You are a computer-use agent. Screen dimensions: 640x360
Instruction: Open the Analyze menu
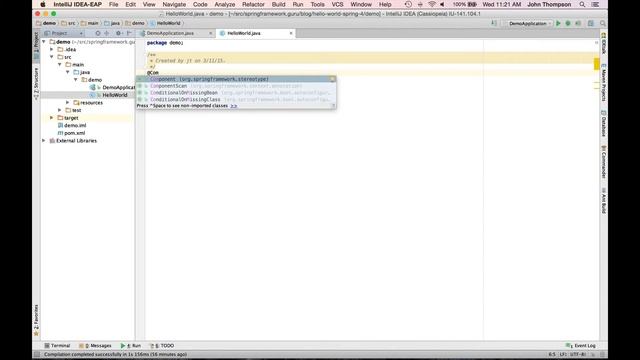[224, 4]
